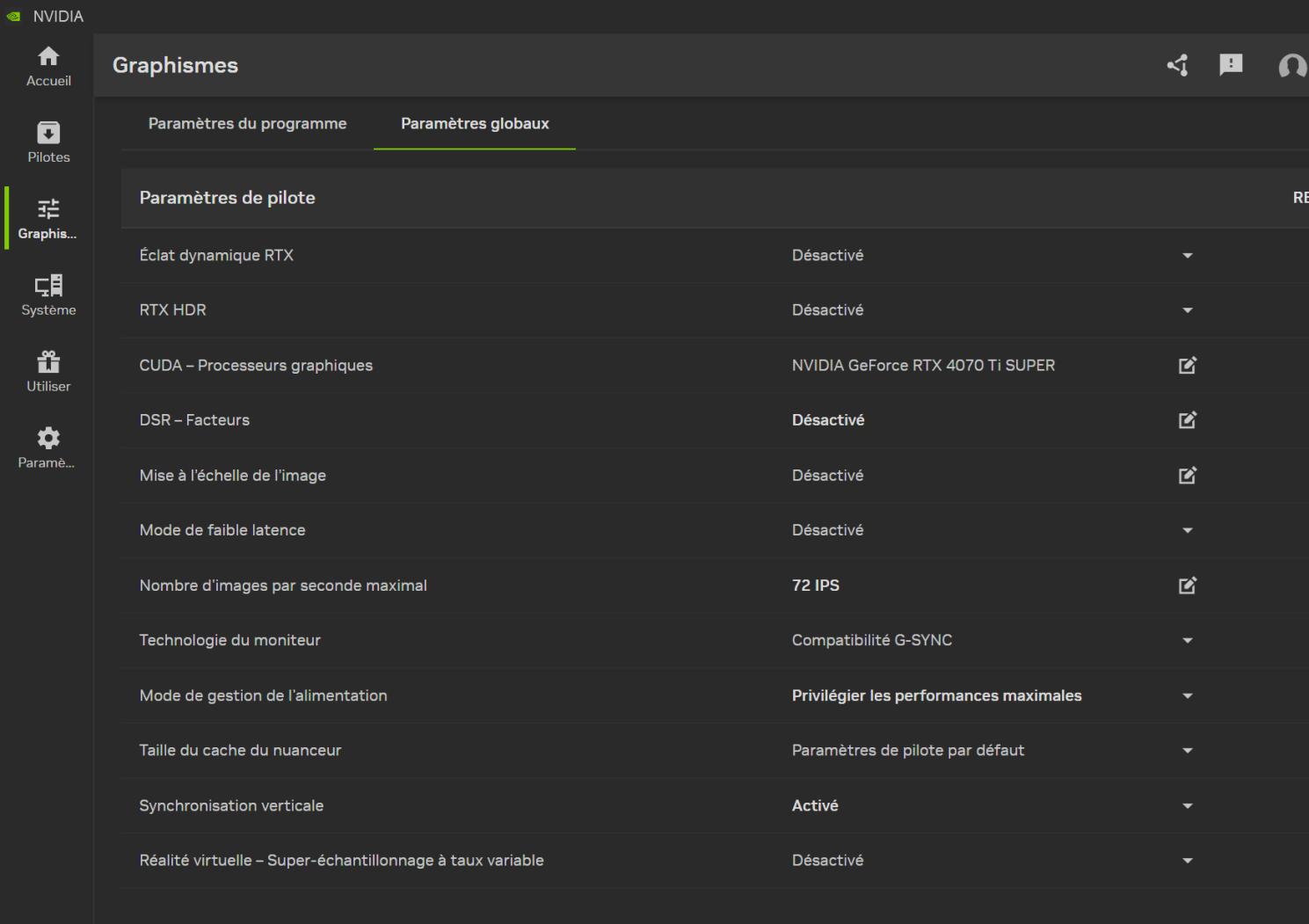
Task: Open the Mode de gestion de l'alimentation dropdown
Action: (1187, 695)
